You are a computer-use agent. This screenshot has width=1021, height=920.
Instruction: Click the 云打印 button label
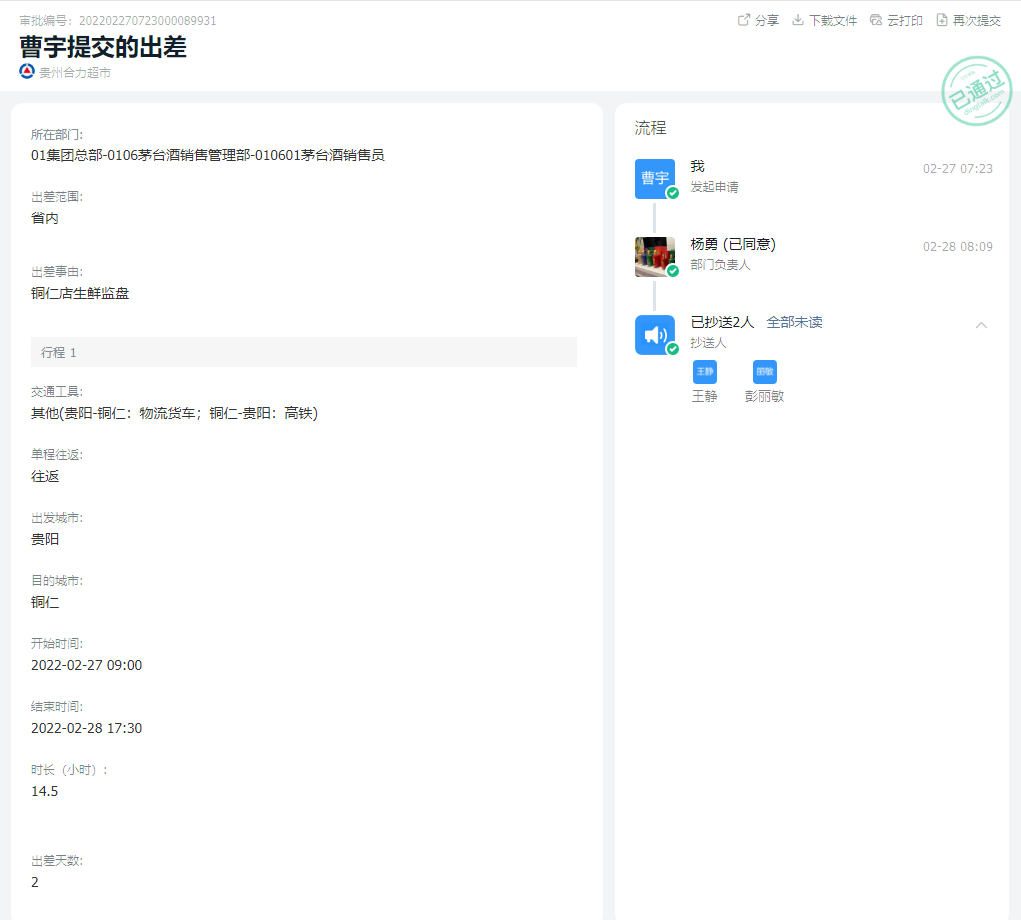click(x=905, y=21)
